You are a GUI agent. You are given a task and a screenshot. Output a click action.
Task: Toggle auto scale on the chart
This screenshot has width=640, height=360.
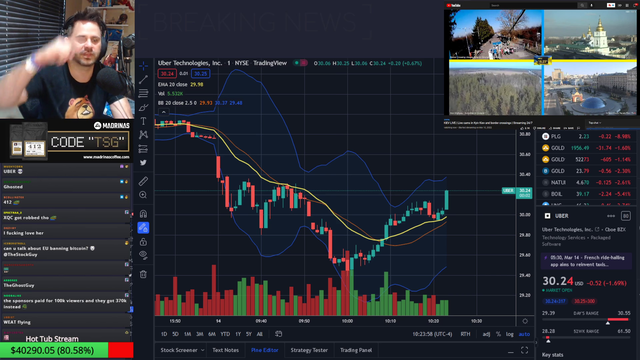click(x=524, y=334)
